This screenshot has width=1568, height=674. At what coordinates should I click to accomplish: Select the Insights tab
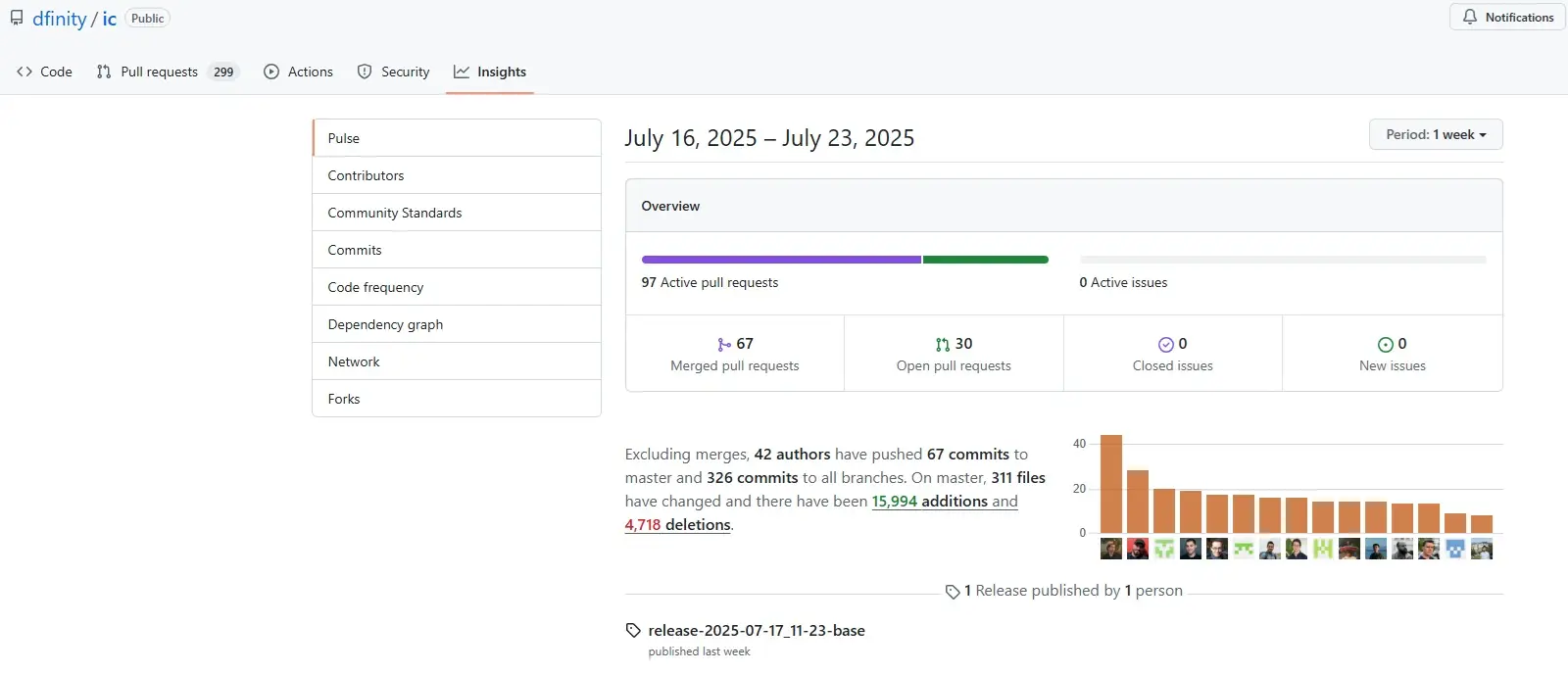tap(490, 72)
